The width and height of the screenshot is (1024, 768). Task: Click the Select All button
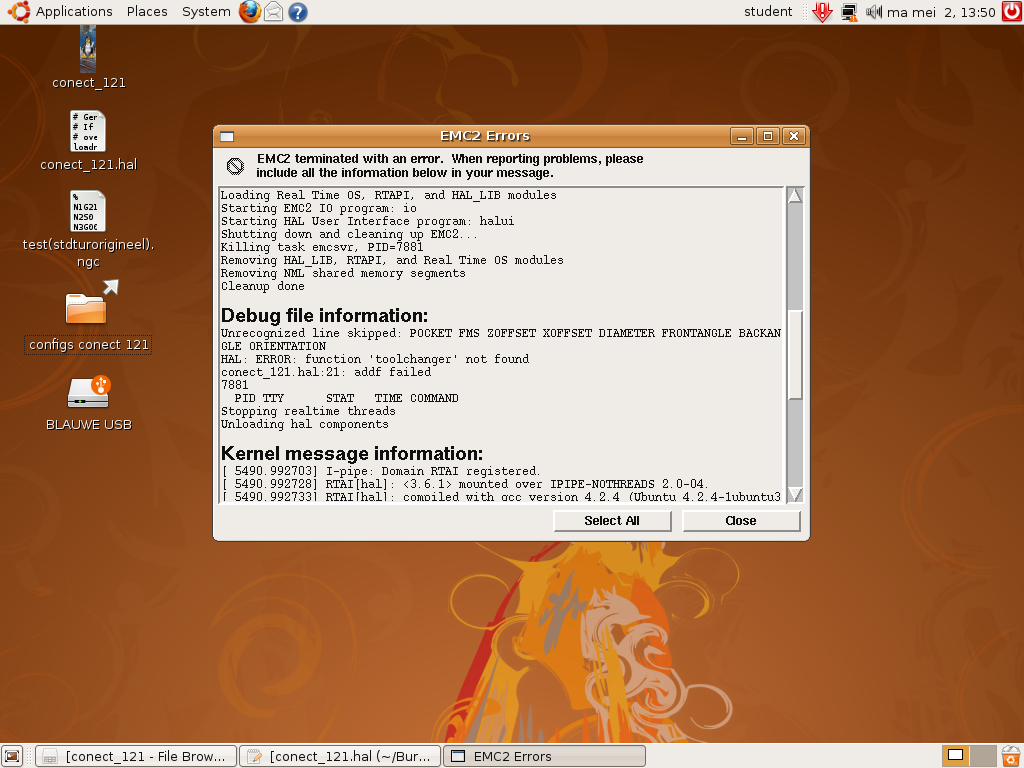612,520
